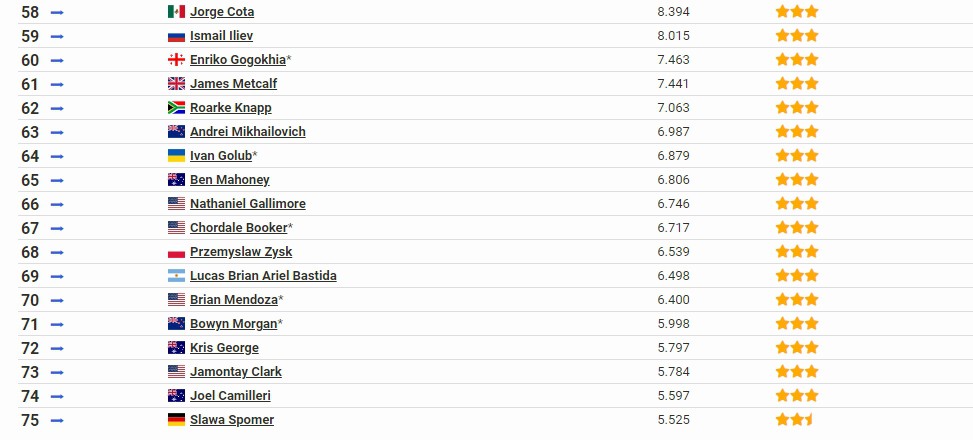Visit the Brian Mendoza profile link
The image size is (973, 440).
tap(234, 300)
